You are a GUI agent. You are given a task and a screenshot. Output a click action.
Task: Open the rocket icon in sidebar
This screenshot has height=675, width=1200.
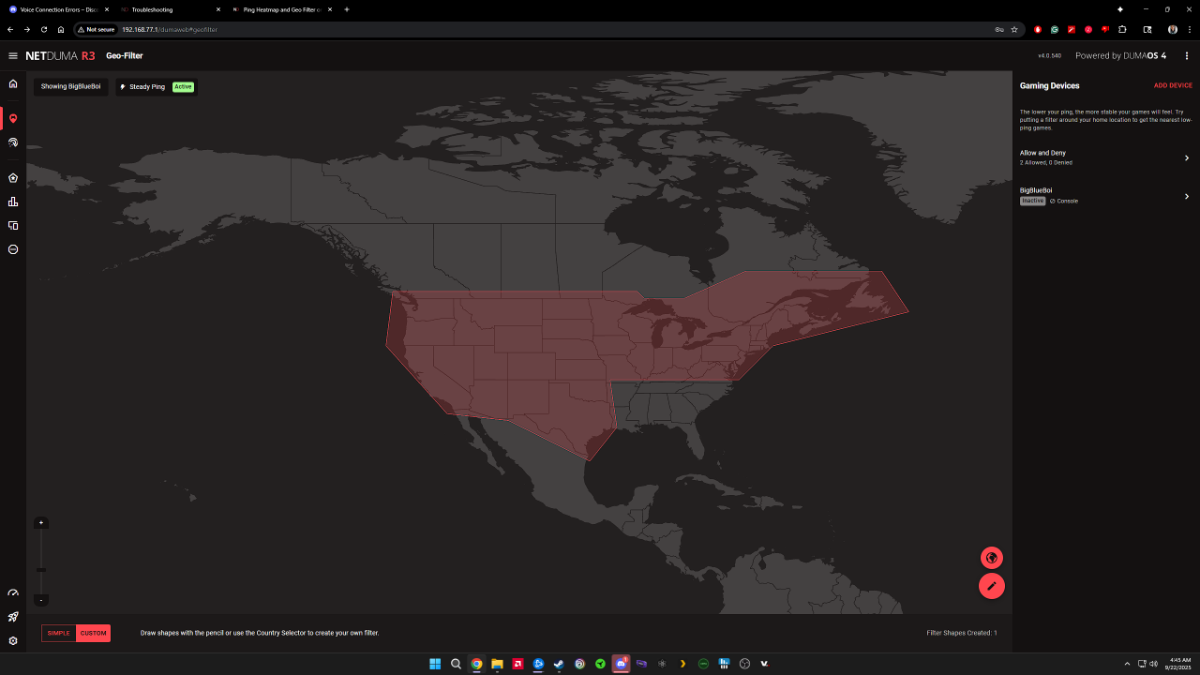(x=13, y=617)
